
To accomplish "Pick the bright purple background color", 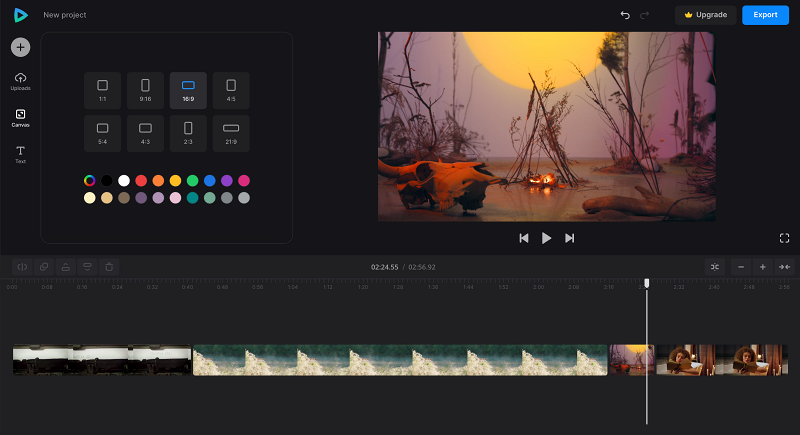I will pos(227,181).
